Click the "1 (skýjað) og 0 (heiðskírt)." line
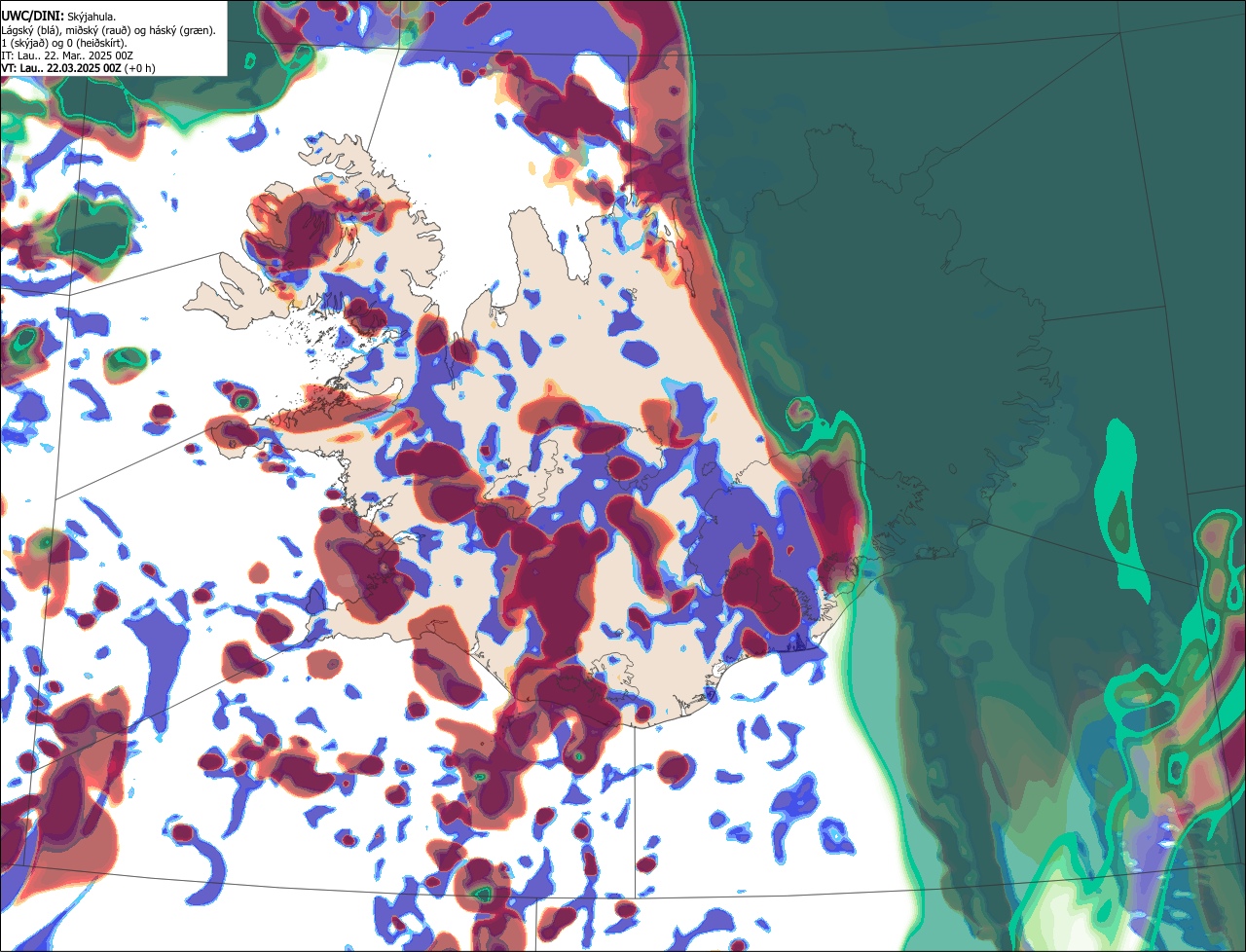 (64, 43)
